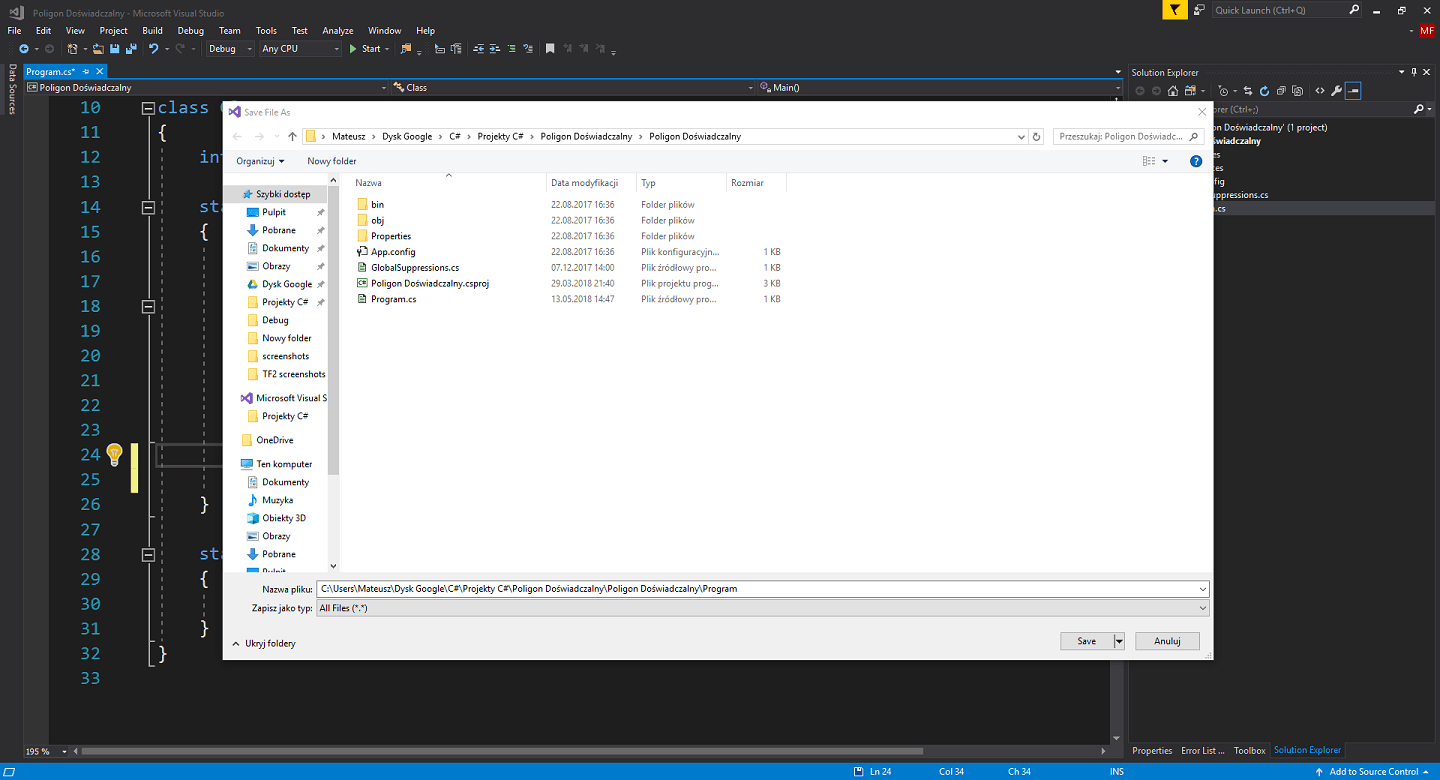Image resolution: width=1440 pixels, height=780 pixels.
Task: Open Properties via the wrench icon
Action: pyautogui.click(x=1337, y=90)
